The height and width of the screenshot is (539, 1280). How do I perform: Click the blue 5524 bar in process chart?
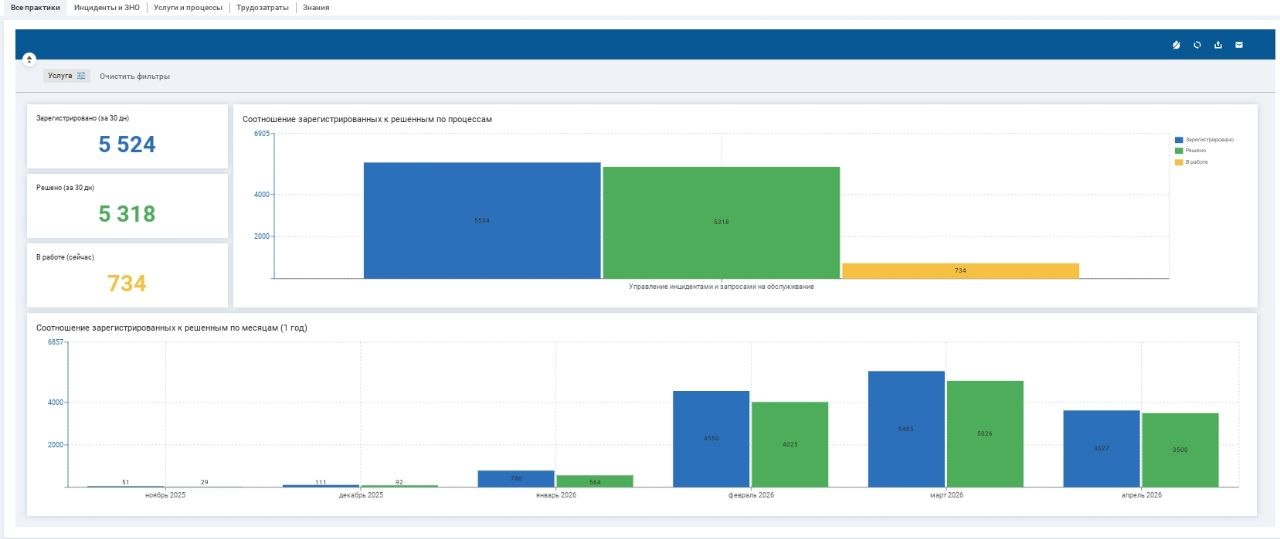point(482,220)
